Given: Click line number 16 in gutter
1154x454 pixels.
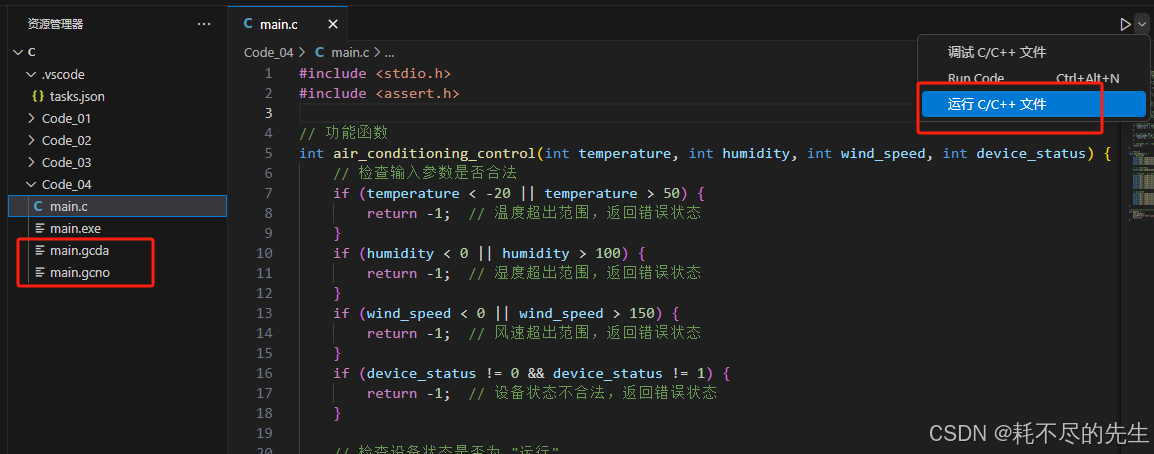Looking at the screenshot, I should click(x=264, y=373).
